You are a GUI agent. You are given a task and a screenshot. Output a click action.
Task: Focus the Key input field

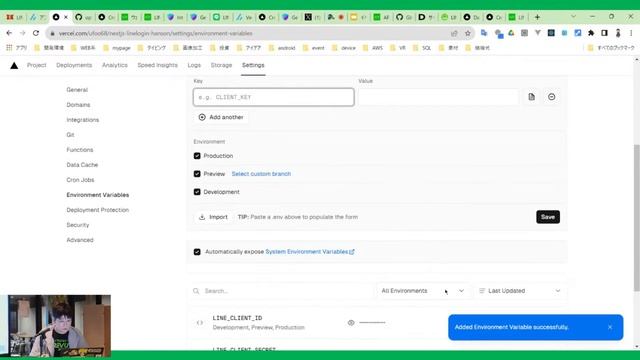273,97
